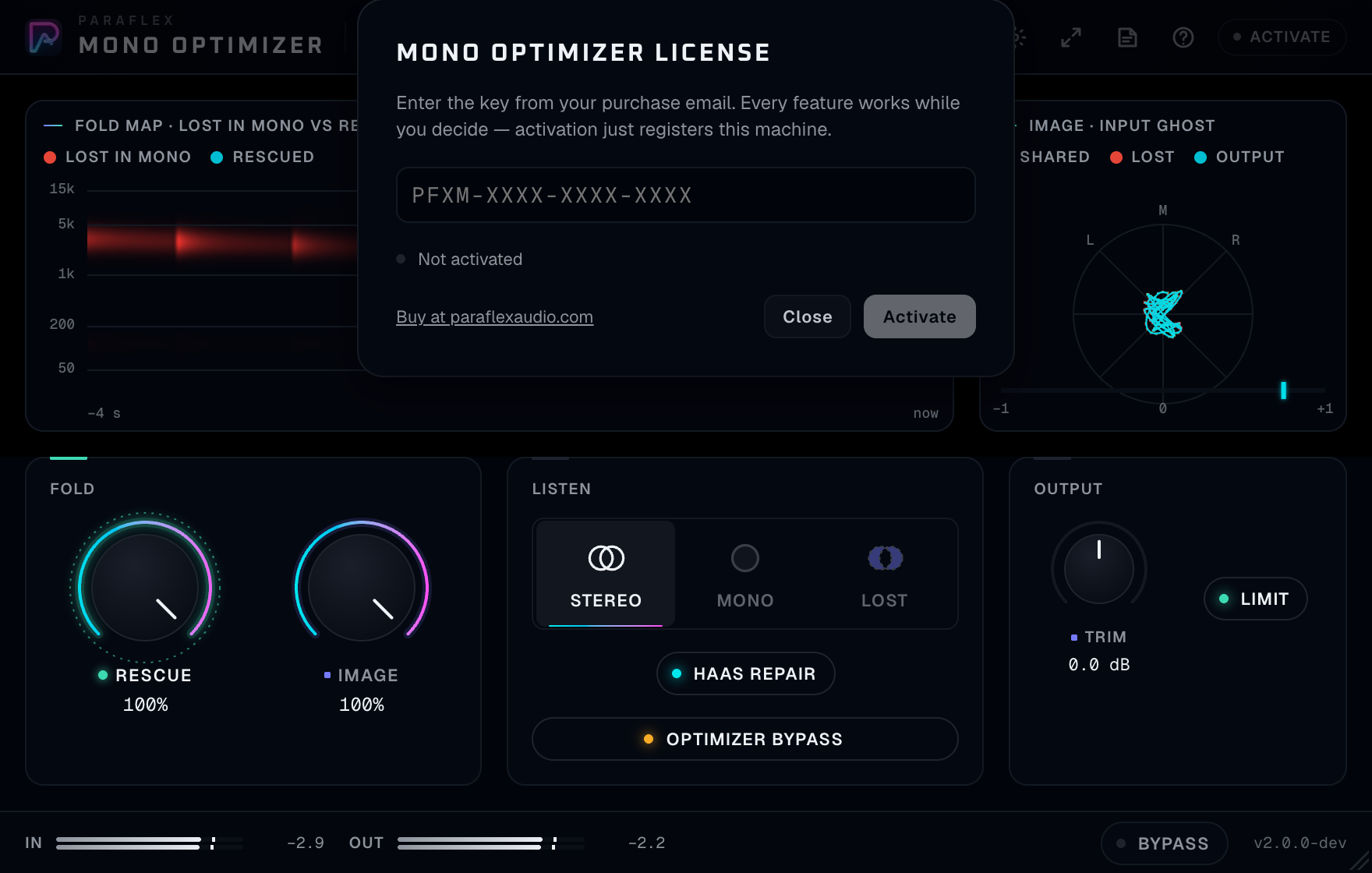The height and width of the screenshot is (873, 1372).
Task: Click the TRIM 0.0 dB value
Action: pos(1099,665)
